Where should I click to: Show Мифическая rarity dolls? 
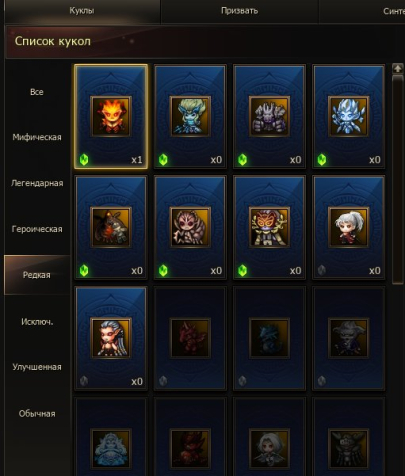click(37, 137)
